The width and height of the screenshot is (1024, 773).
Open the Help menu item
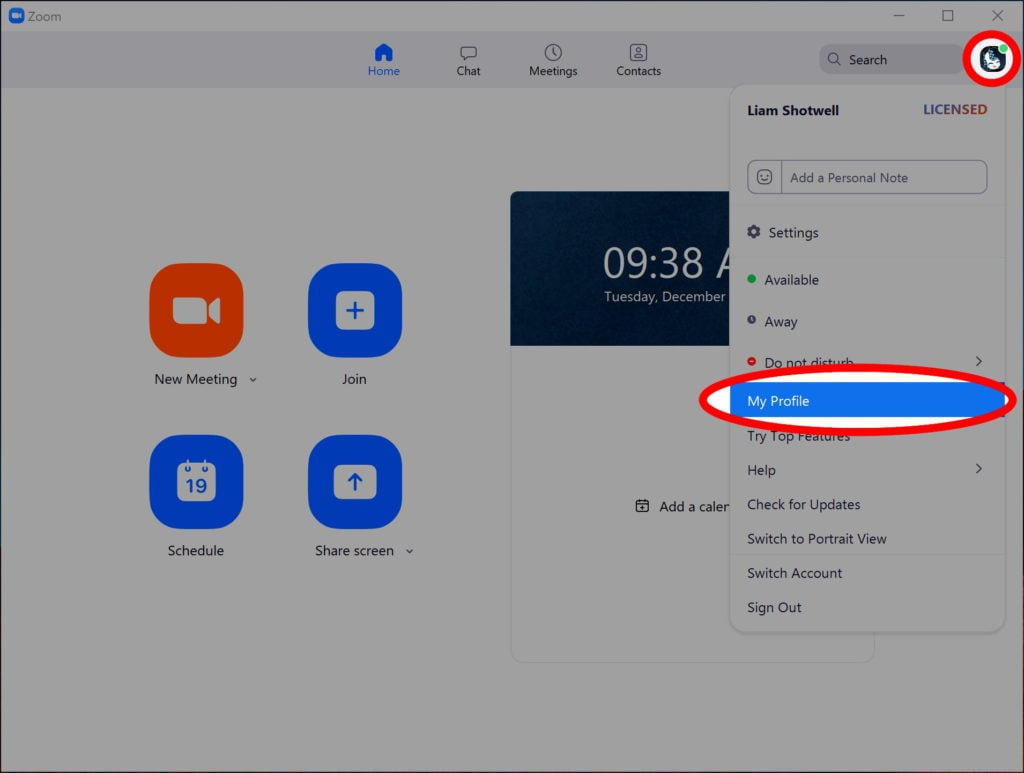867,469
